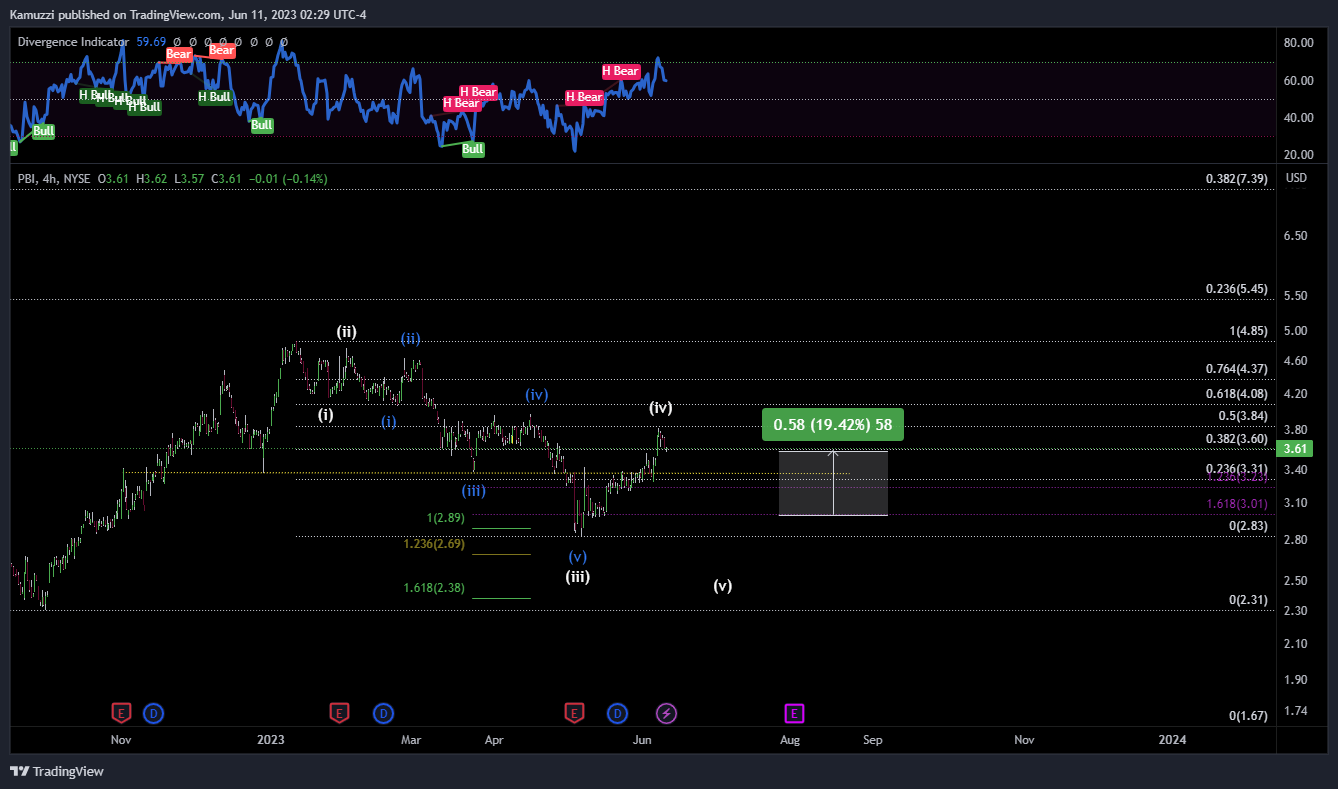Click the white (iii) wave label
Image resolution: width=1338 pixels, height=789 pixels.
(x=578, y=576)
